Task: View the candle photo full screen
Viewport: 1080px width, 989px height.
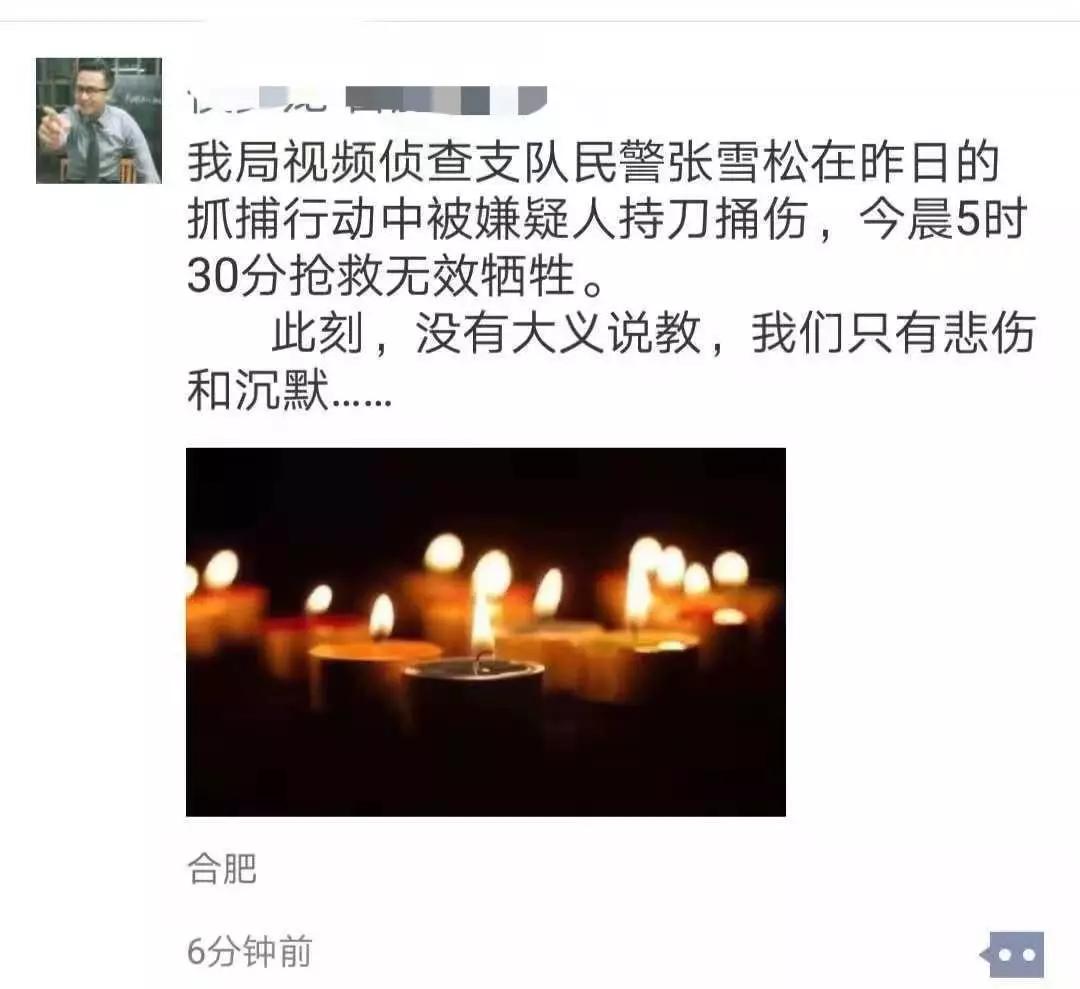Action: 486,632
